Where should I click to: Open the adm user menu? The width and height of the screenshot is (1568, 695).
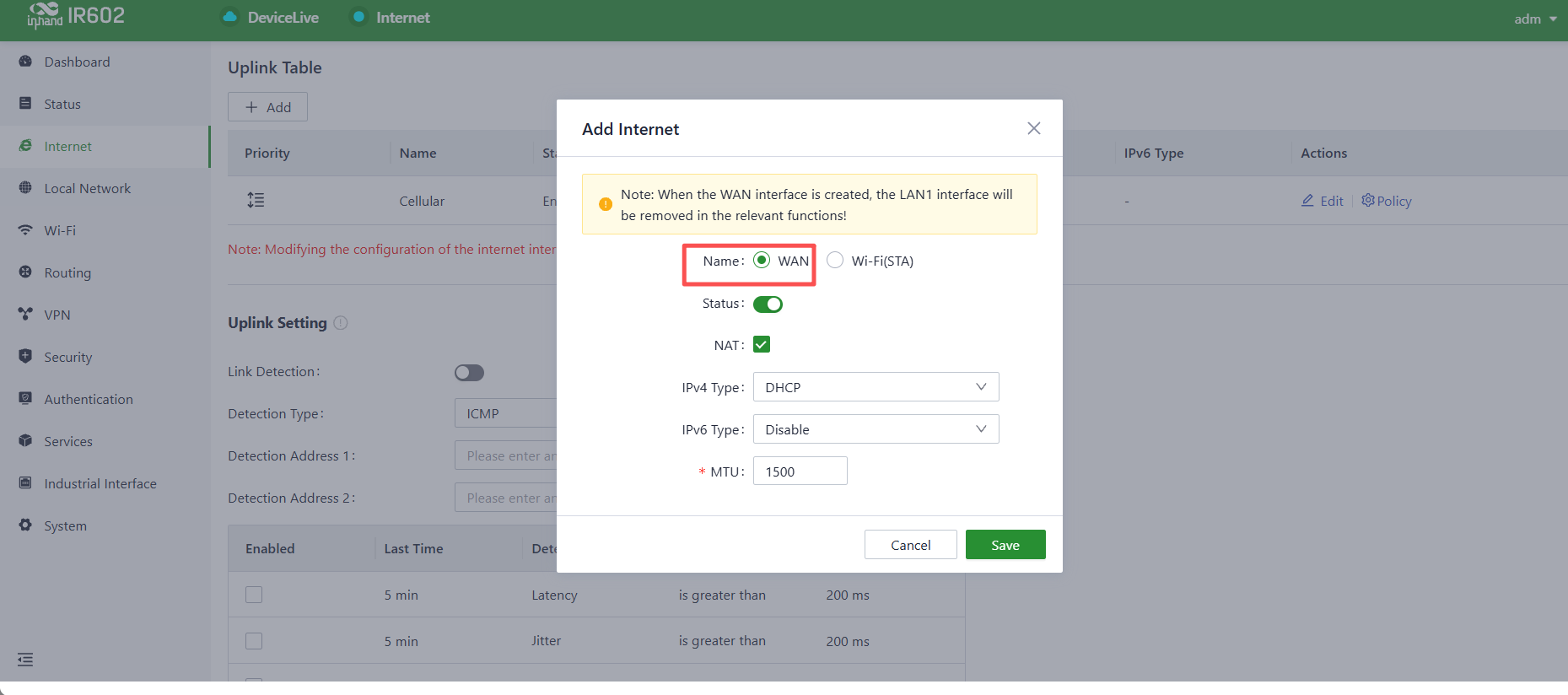1535,19
